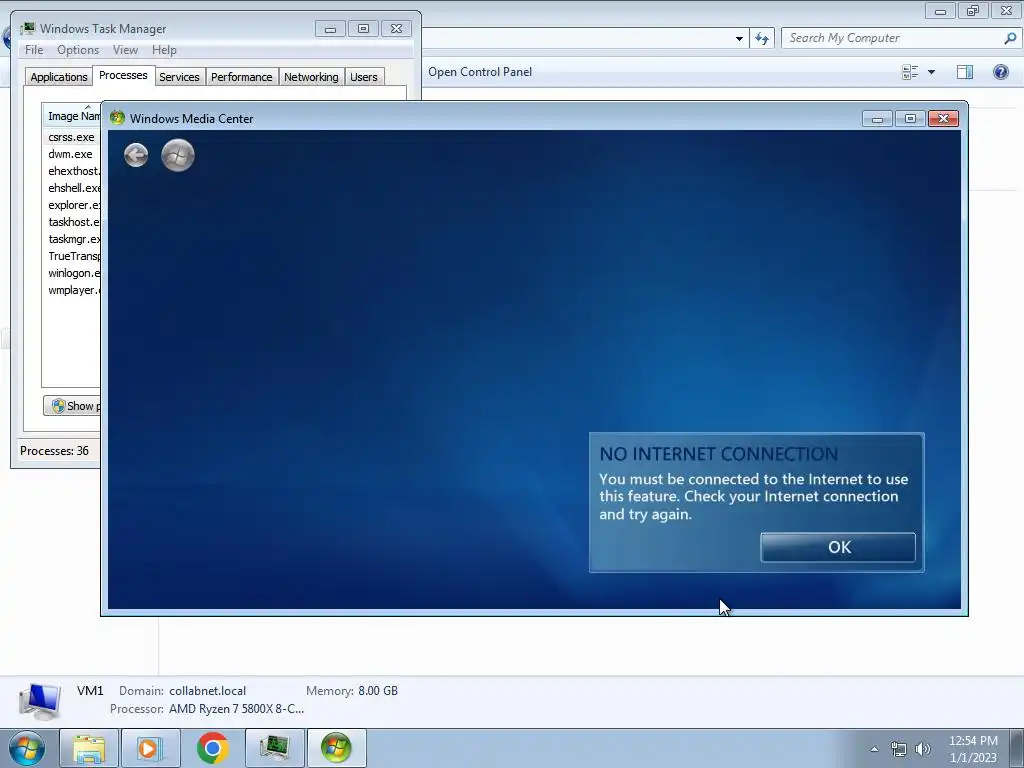Switch to Task Manager taskbar button
Image resolution: width=1024 pixels, height=768 pixels.
[274, 748]
